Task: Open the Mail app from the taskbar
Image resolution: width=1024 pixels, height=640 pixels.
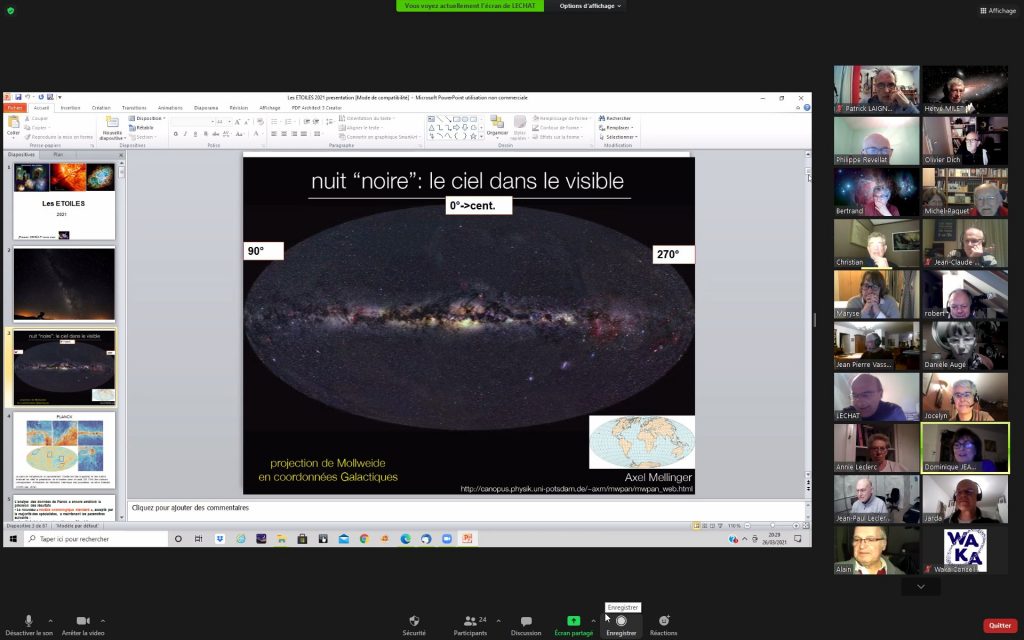Action: point(344,539)
